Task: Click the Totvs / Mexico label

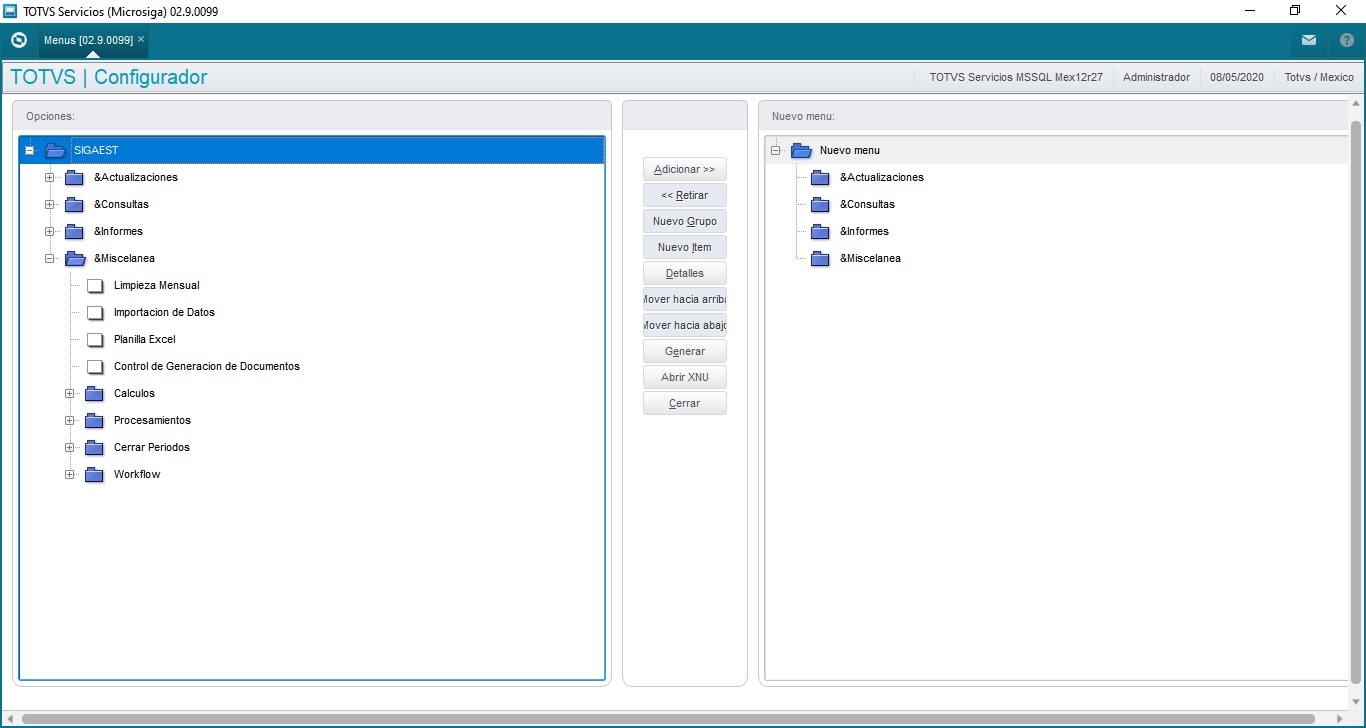Action: (1319, 77)
